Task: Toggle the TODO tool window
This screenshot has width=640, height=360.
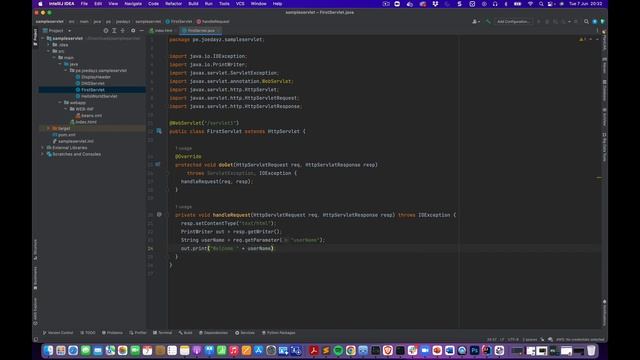Action: pos(88,333)
